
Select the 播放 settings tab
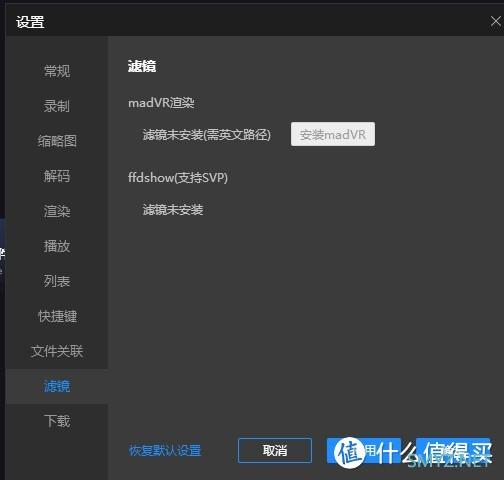(57, 246)
